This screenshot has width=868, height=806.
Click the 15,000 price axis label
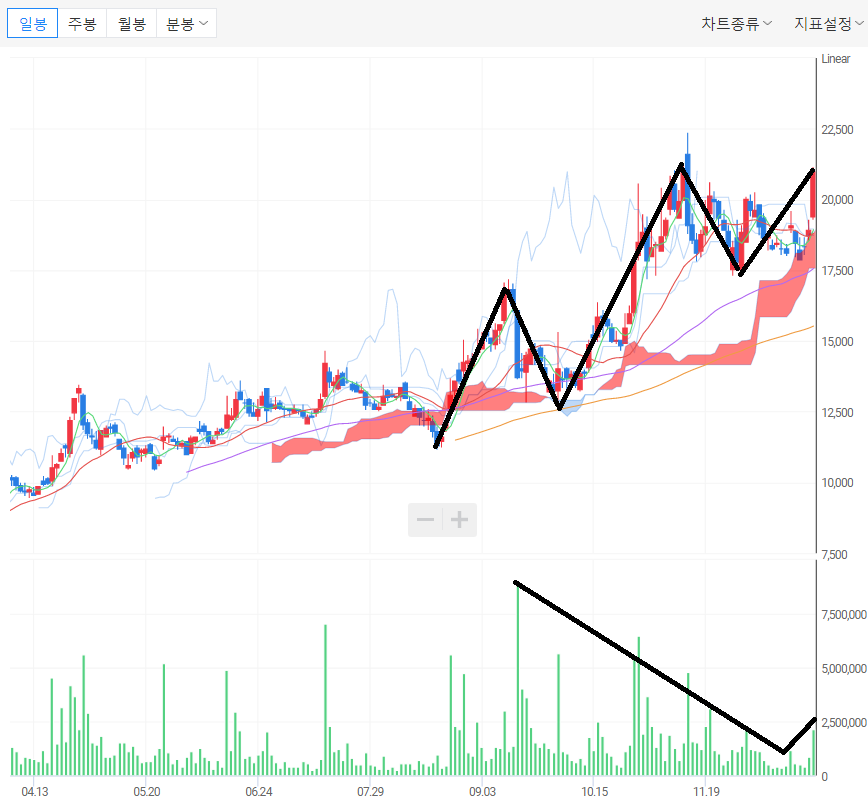[837, 342]
